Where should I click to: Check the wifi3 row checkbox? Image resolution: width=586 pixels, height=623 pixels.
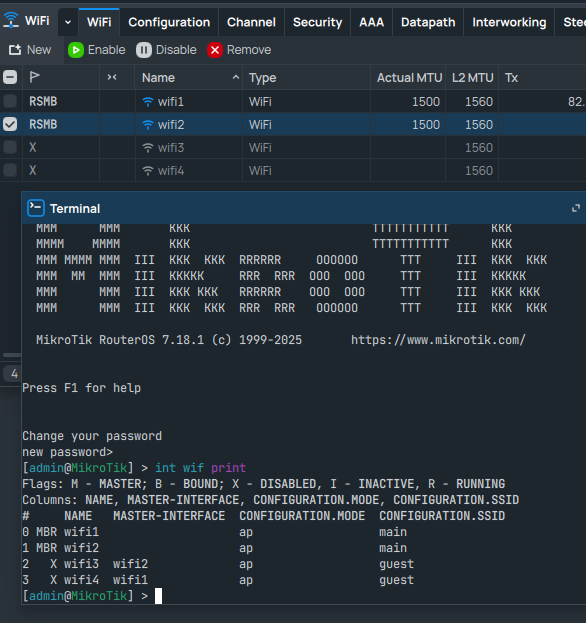pos(10,147)
